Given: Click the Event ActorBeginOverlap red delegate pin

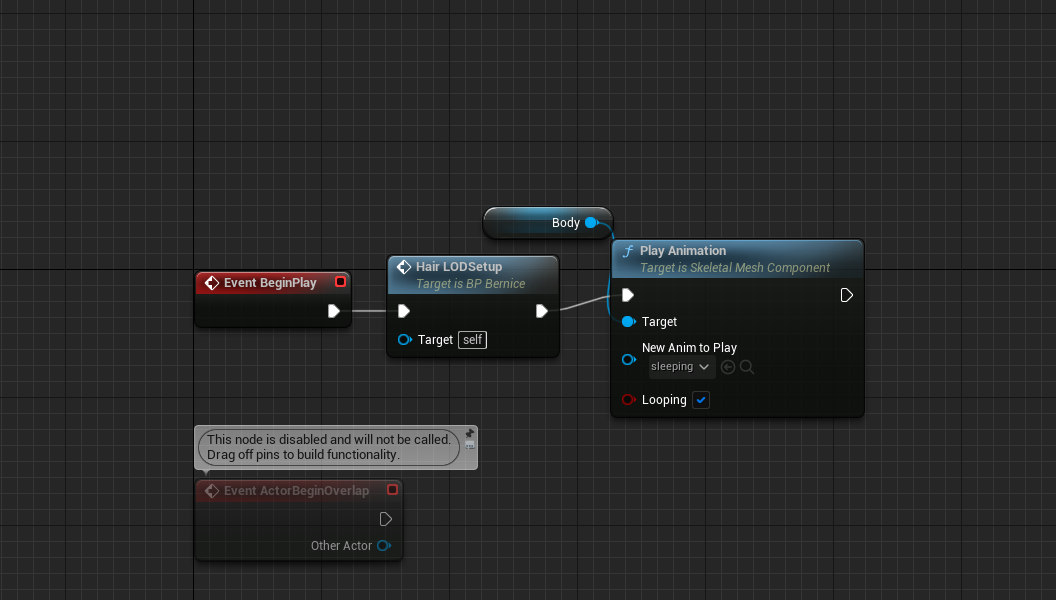Looking at the screenshot, I should pos(393,490).
